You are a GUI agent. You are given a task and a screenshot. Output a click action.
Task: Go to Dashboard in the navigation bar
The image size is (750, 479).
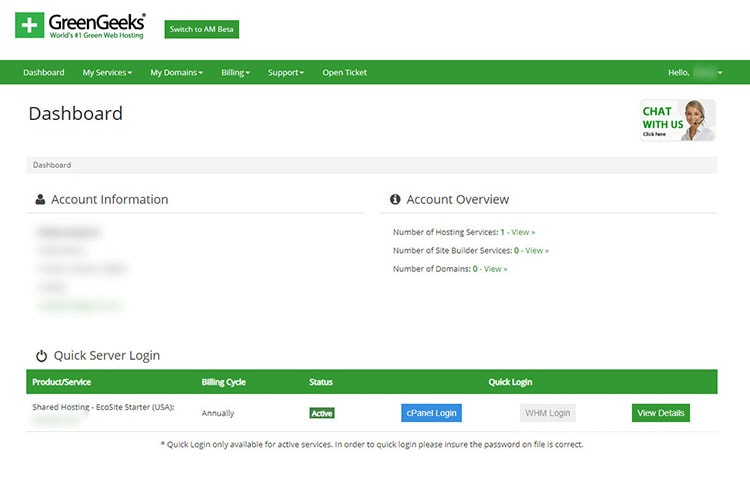[44, 72]
